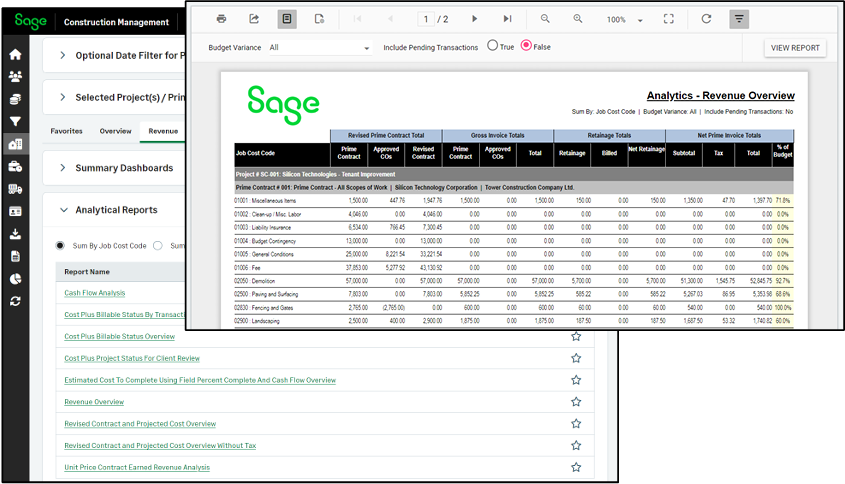Image resolution: width=845 pixels, height=484 pixels.
Task: Favorite Revised Contract and Projected Cost Overview
Action: [x=576, y=424]
